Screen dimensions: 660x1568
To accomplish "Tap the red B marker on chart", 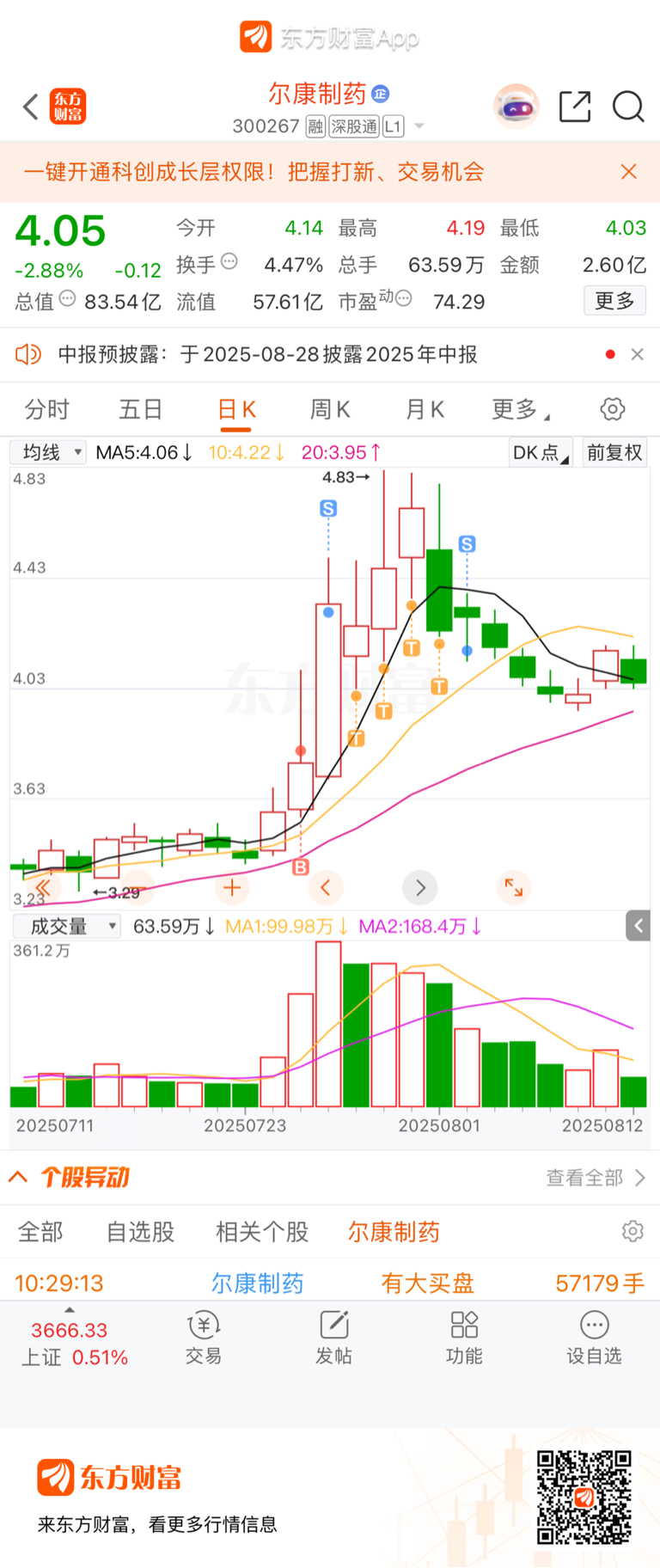I will [x=301, y=867].
